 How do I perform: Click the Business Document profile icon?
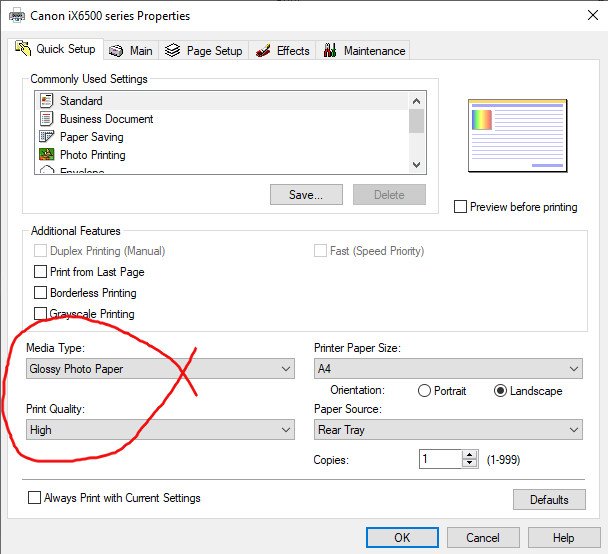point(47,119)
